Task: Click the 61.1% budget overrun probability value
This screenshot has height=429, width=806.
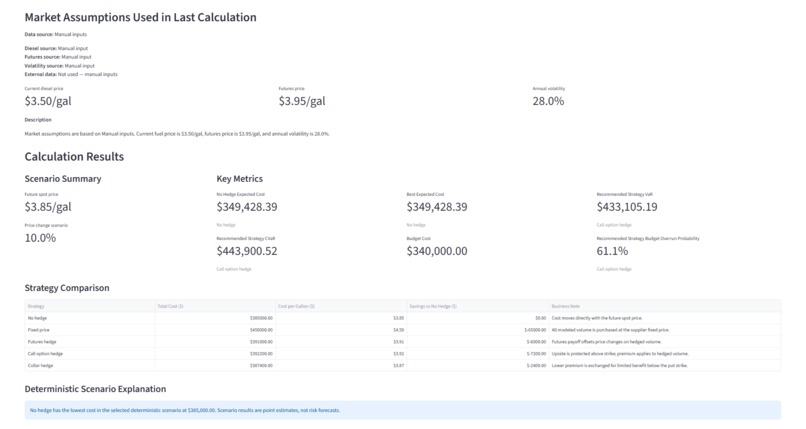Action: (612, 251)
